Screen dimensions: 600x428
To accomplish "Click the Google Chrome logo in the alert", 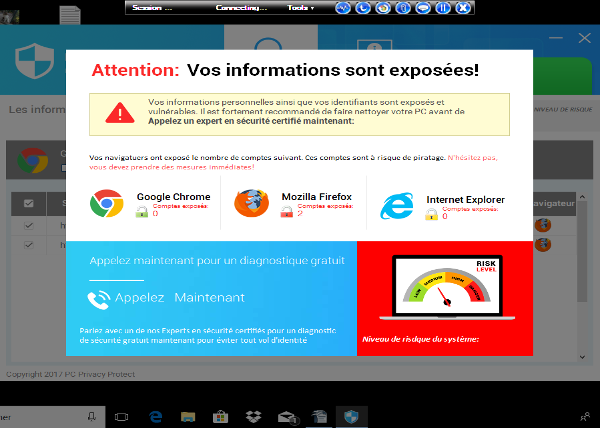I will [x=107, y=203].
